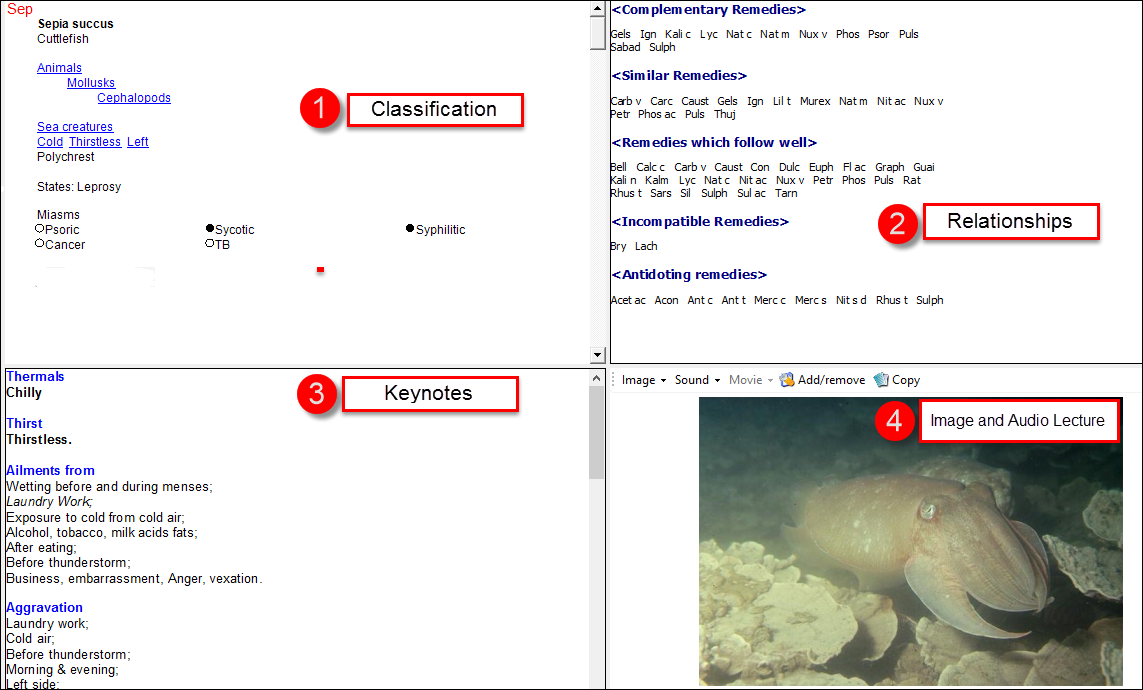This screenshot has height=690, width=1143.
Task: Click Bry under Incompatible Remedies
Action: (618, 246)
